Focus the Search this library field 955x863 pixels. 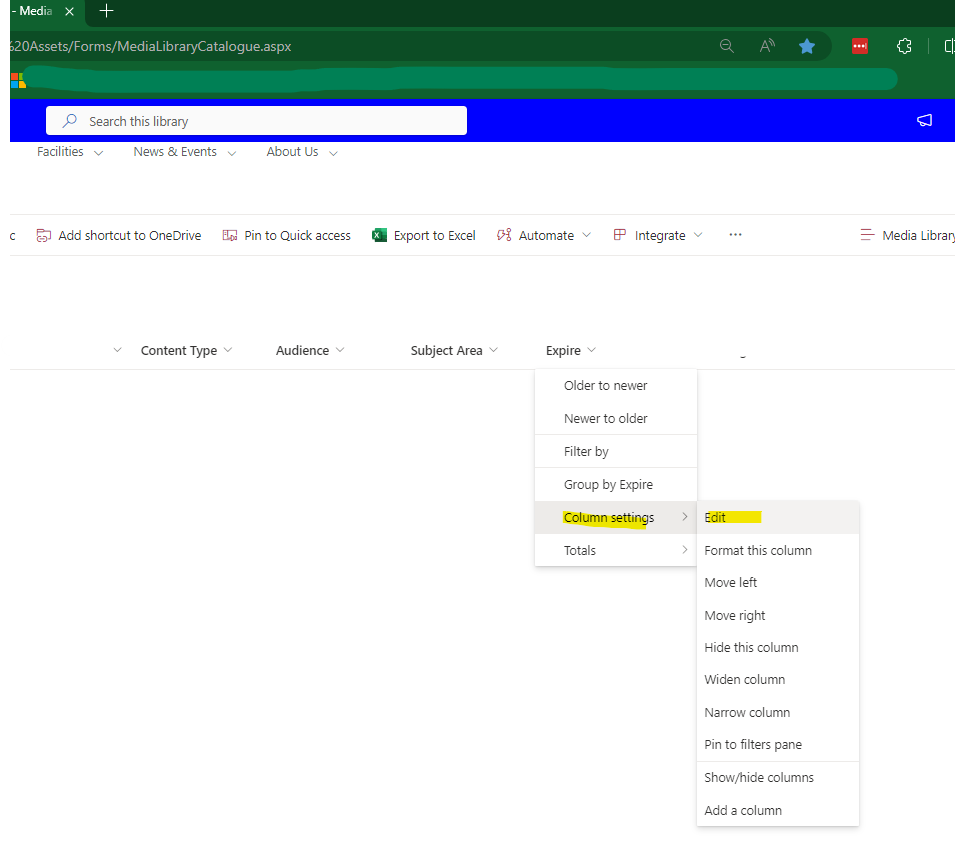pyautogui.click(x=256, y=121)
